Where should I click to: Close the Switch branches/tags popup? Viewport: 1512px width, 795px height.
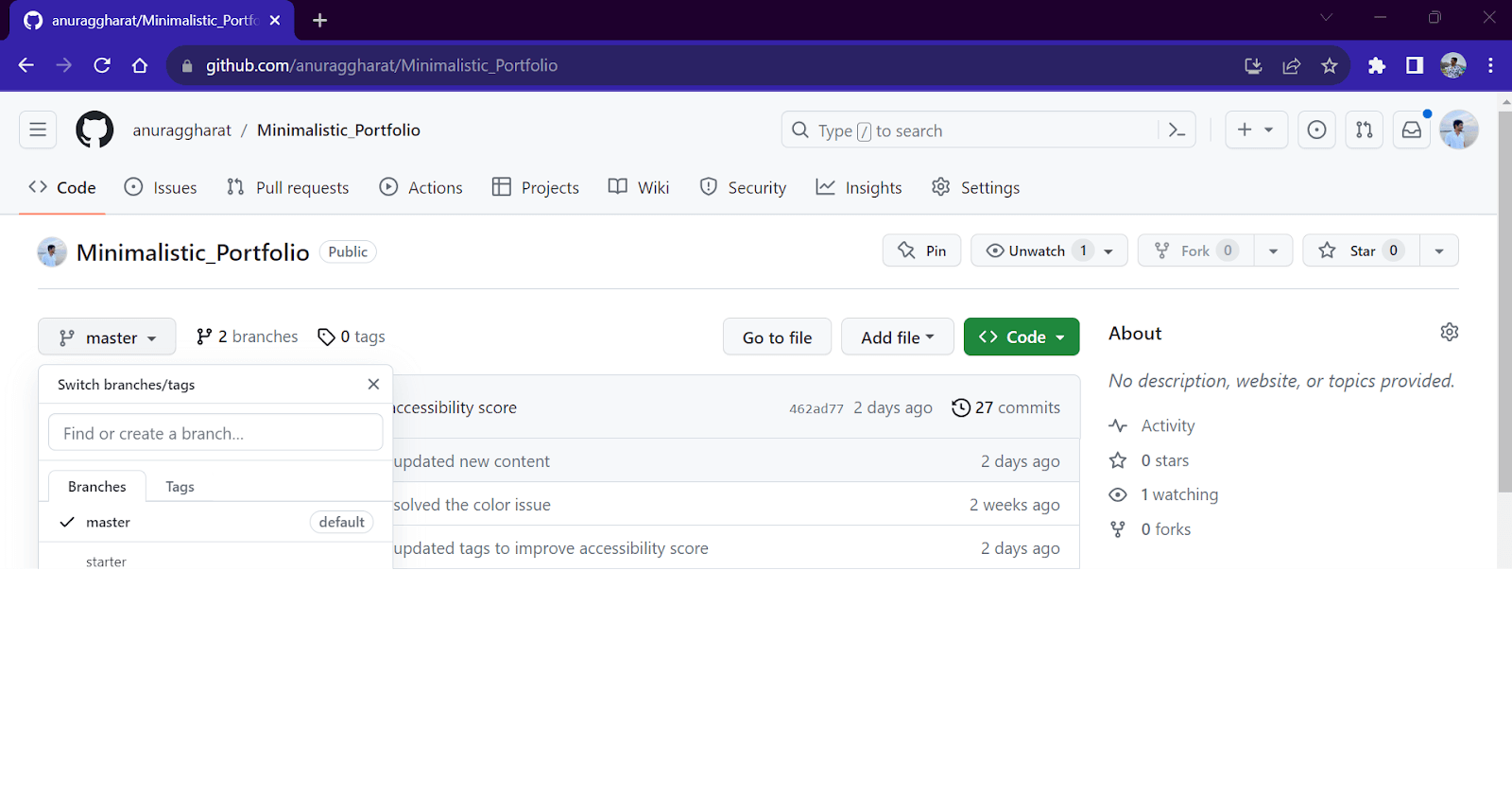click(x=373, y=384)
